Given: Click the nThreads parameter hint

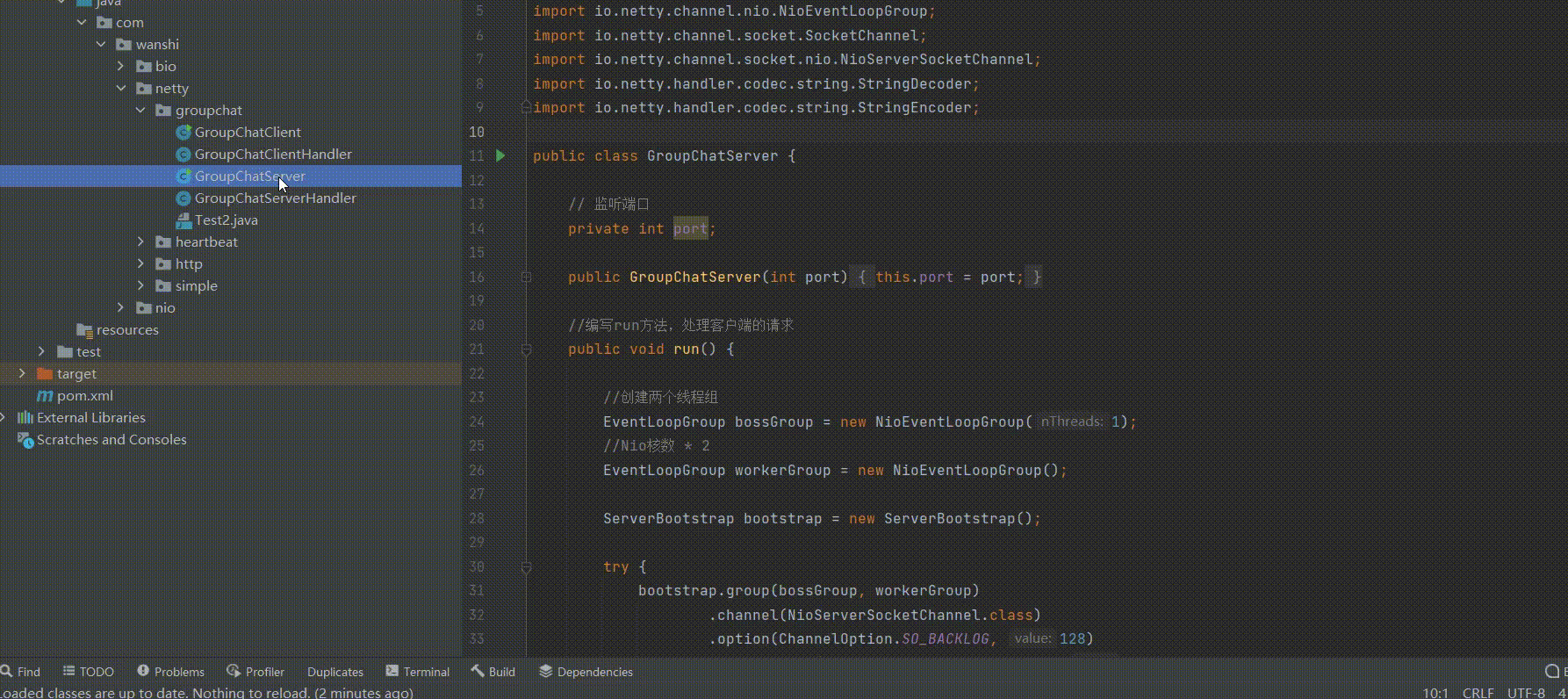Looking at the screenshot, I should pyautogui.click(x=1072, y=422).
